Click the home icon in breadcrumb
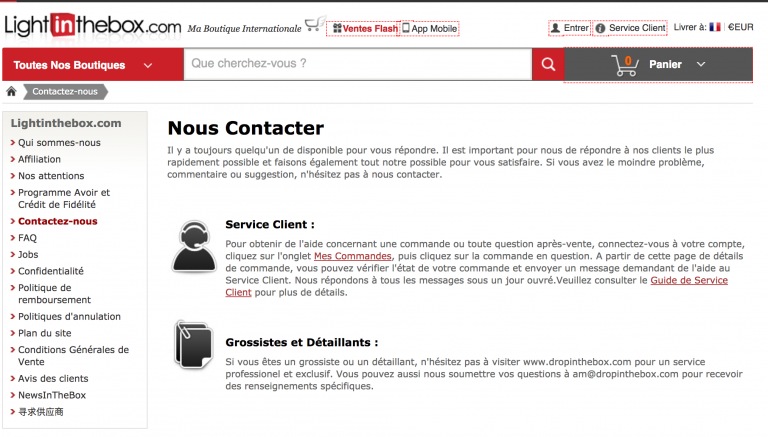768x437 pixels. (x=11, y=91)
